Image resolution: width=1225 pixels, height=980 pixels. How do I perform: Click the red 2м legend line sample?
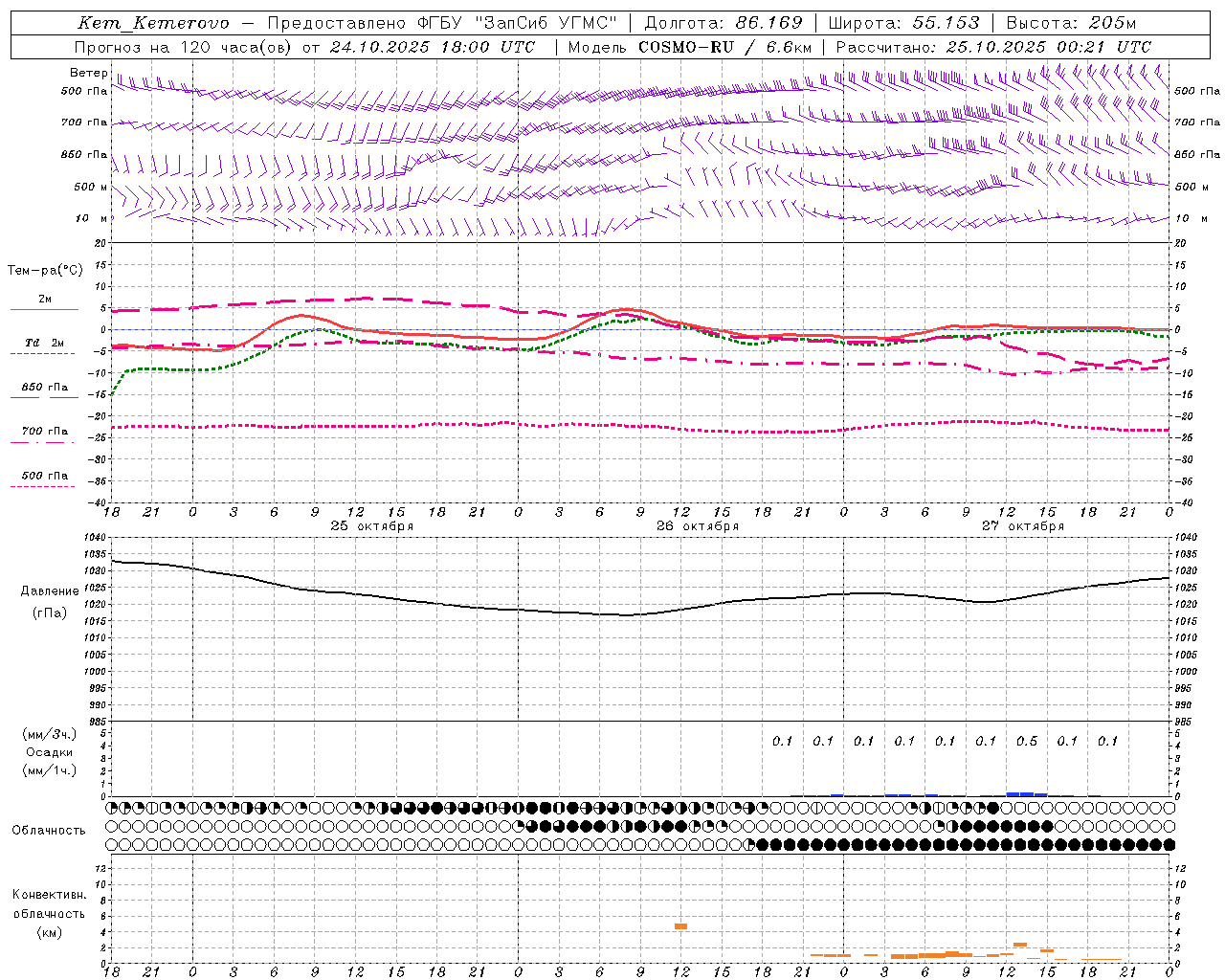[x=44, y=310]
